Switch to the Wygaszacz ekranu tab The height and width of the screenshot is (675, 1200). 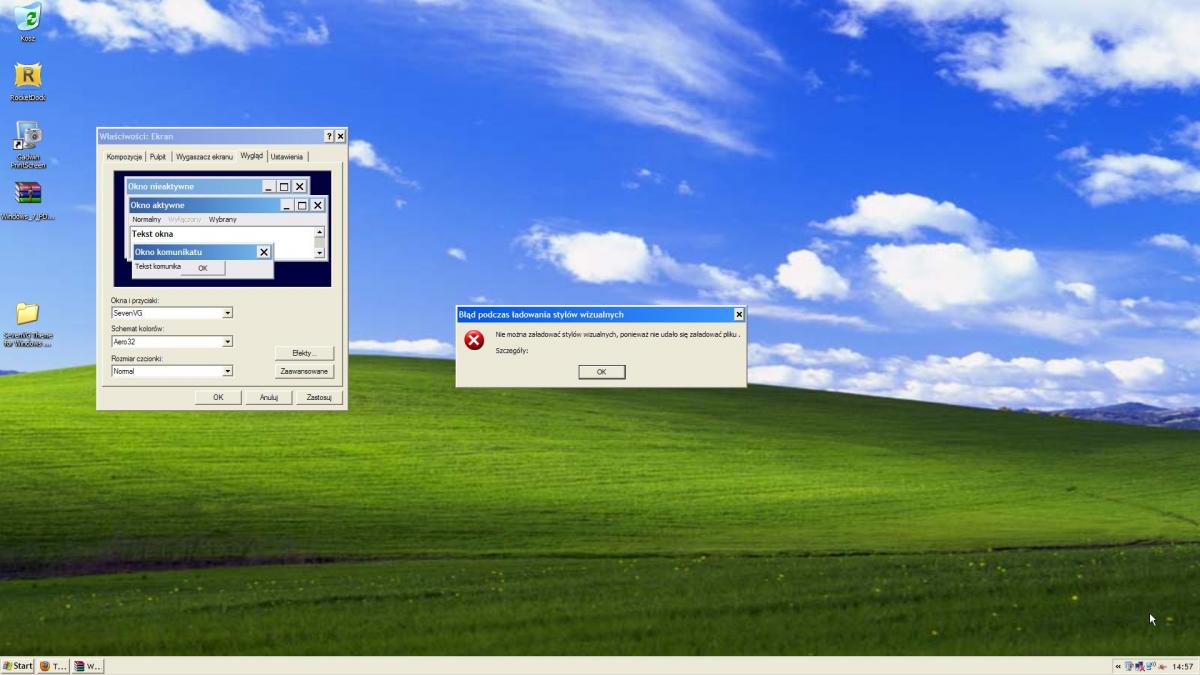coord(204,157)
